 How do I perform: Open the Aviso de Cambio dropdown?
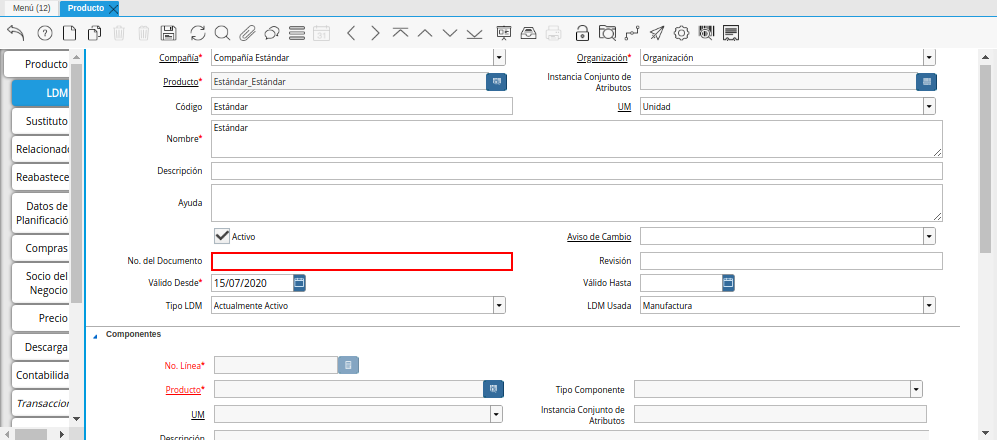coord(929,237)
